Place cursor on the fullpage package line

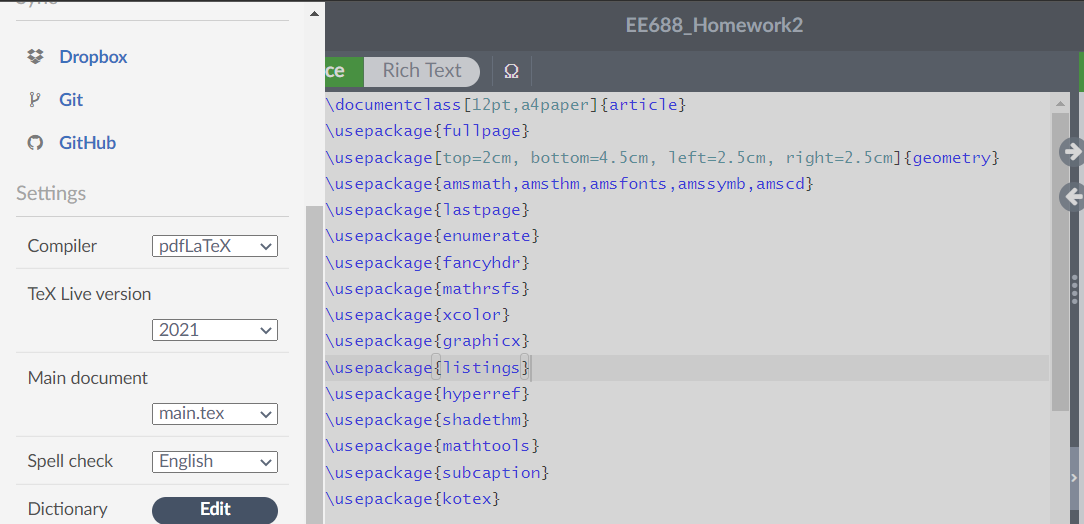[x=427, y=131]
